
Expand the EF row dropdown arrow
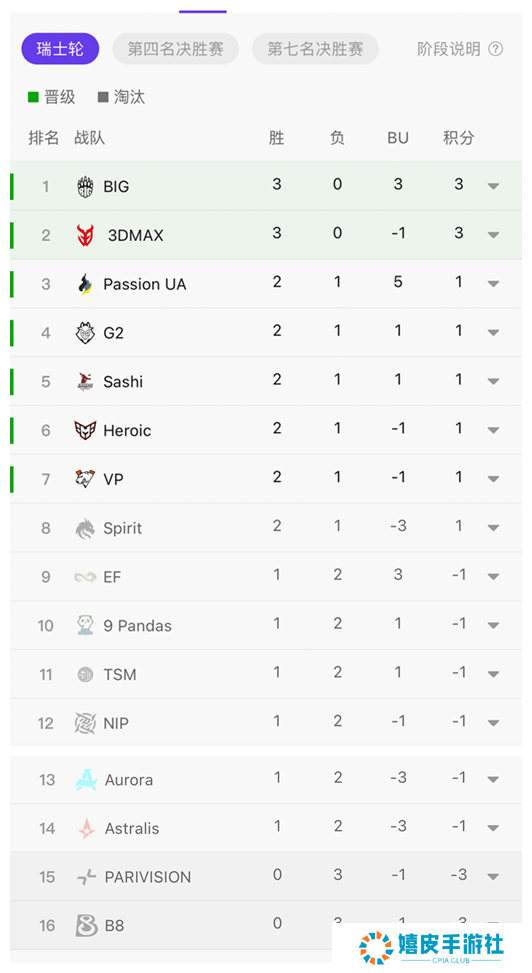(494, 577)
